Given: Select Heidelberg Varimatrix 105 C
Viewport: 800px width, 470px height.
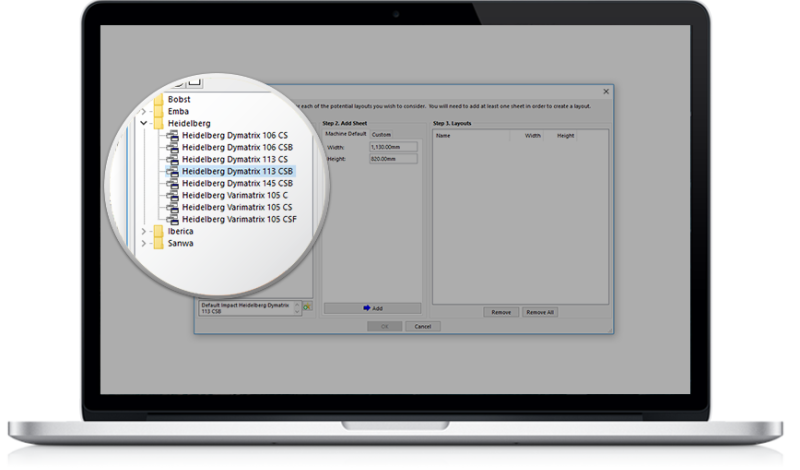Looking at the screenshot, I should click(235, 195).
